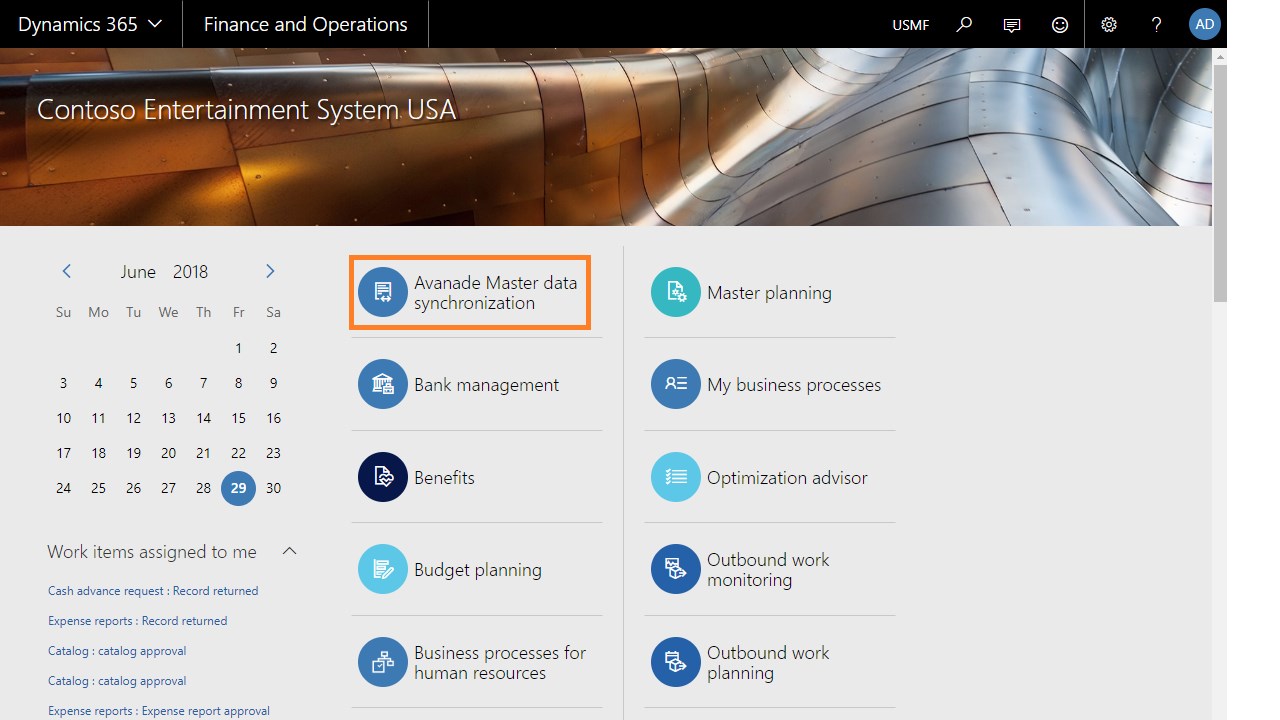Viewport: 1280px width, 720px height.
Task: Select June 1 in the calendar
Action: pyautogui.click(x=238, y=348)
